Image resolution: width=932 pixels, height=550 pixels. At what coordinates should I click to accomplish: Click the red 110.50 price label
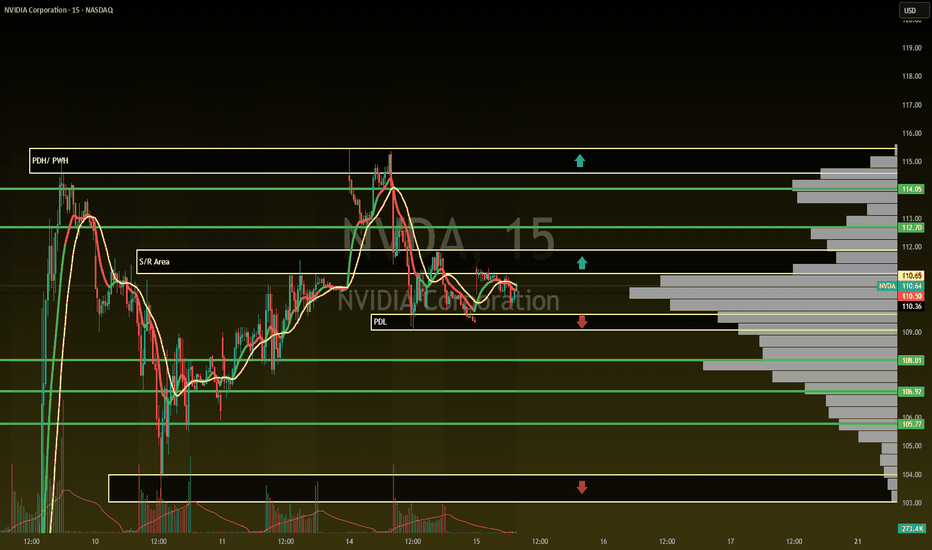[x=912, y=296]
